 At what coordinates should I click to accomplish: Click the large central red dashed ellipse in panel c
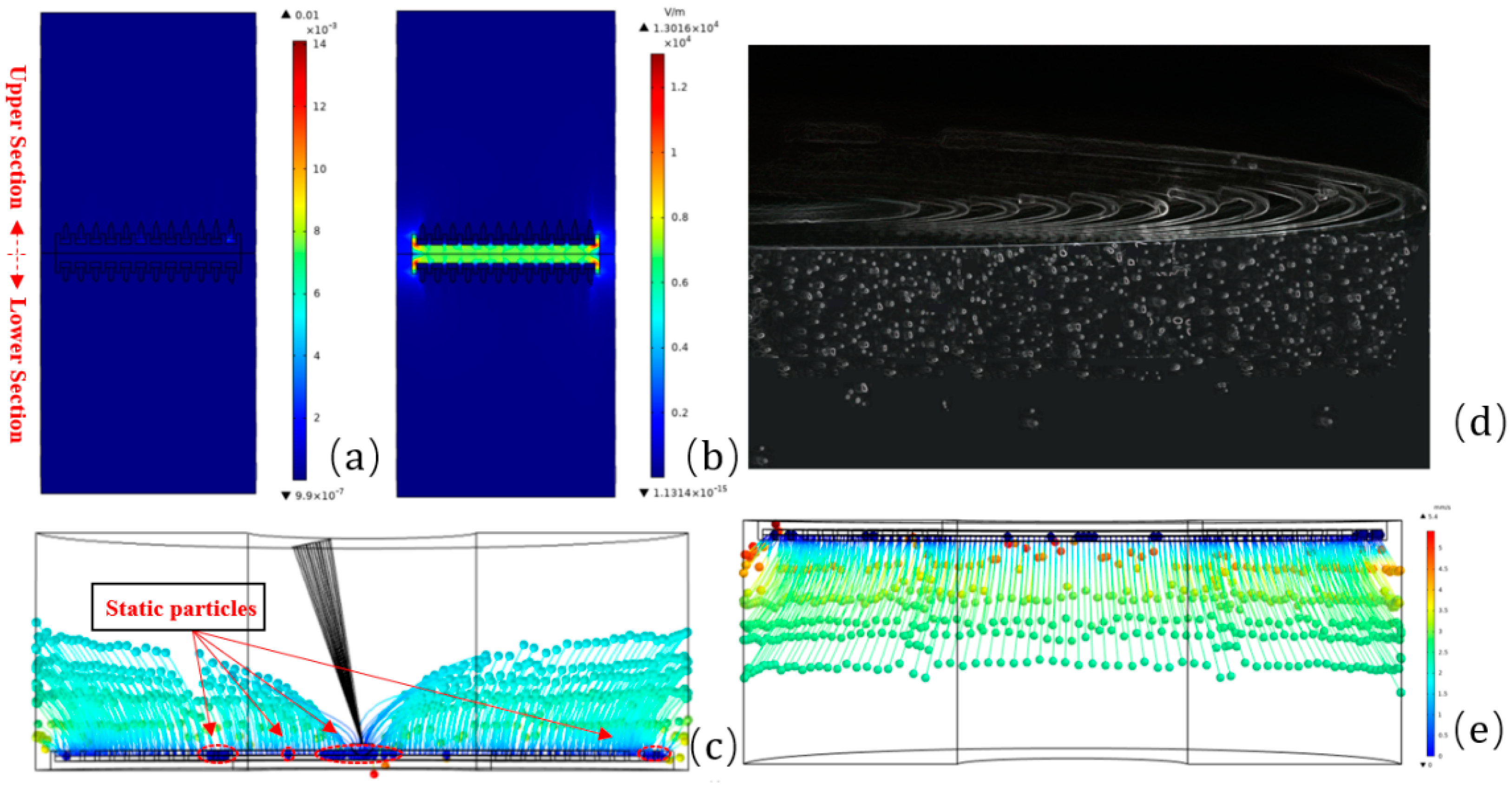click(359, 753)
